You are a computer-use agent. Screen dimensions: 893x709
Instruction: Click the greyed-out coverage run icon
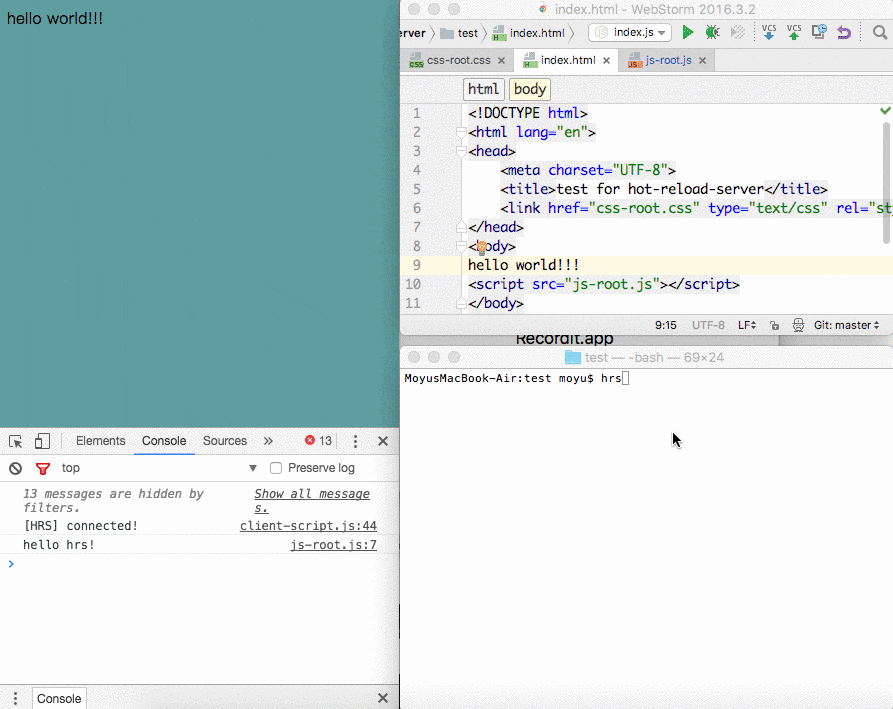(x=738, y=32)
